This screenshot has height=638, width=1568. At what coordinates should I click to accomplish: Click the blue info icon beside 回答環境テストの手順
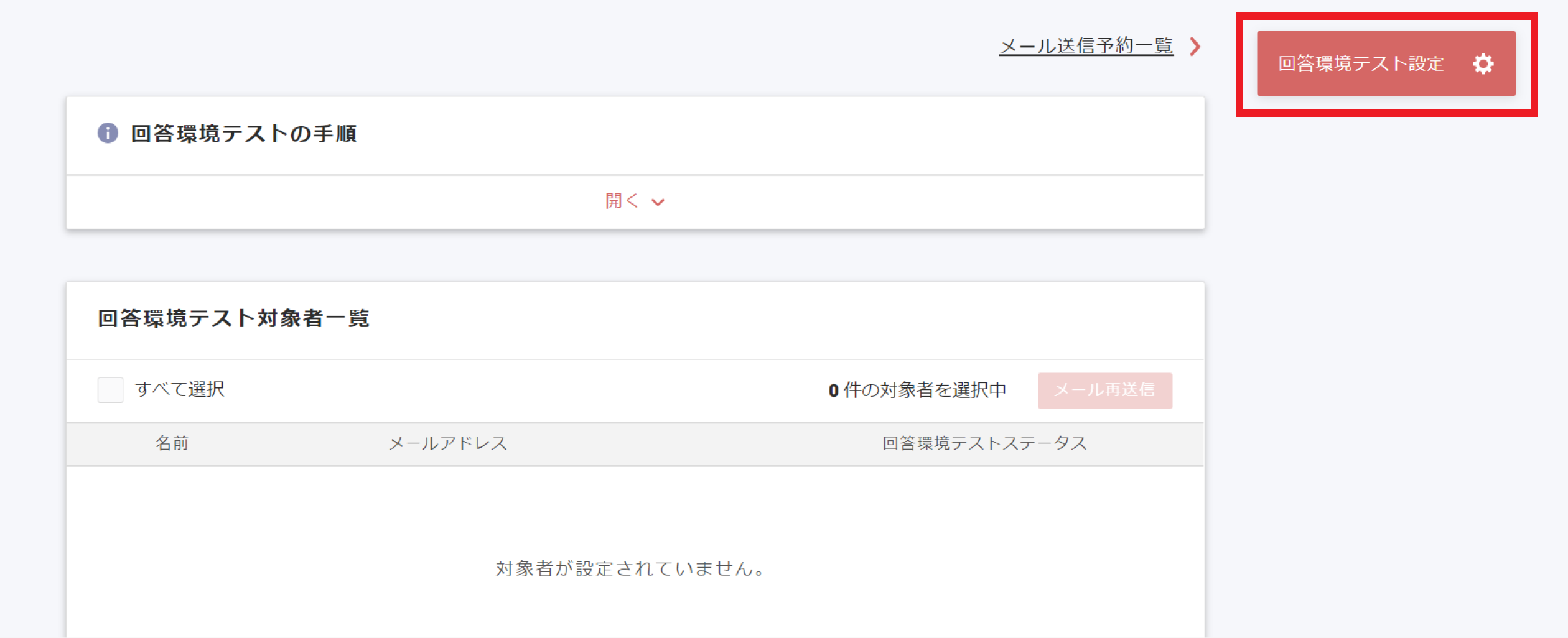click(108, 133)
